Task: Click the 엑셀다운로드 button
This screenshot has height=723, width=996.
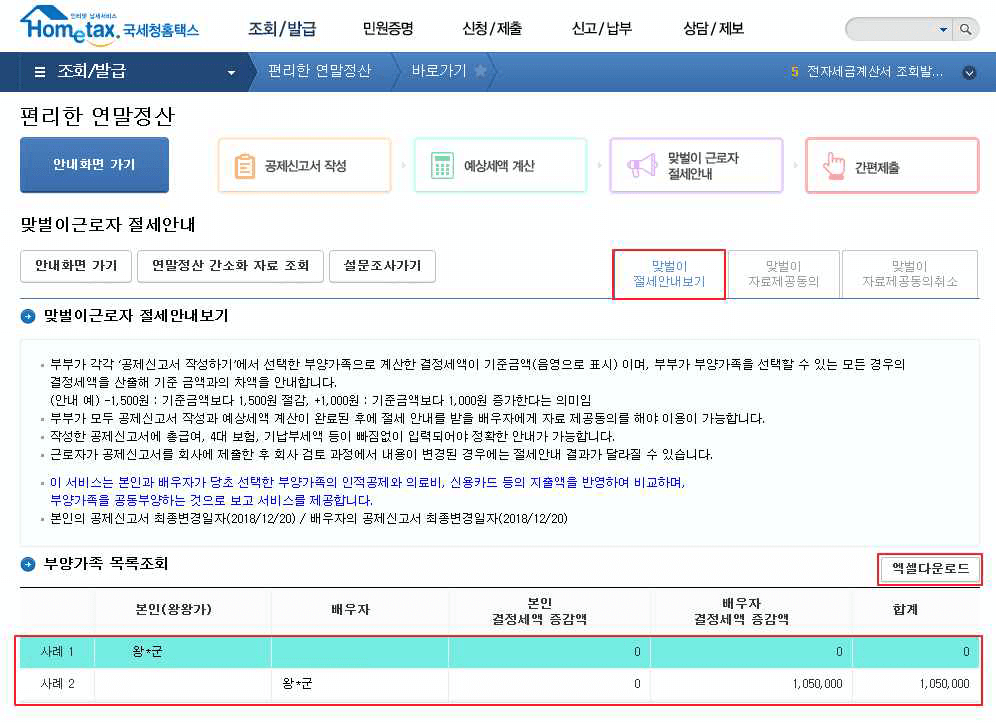Action: [x=929, y=569]
